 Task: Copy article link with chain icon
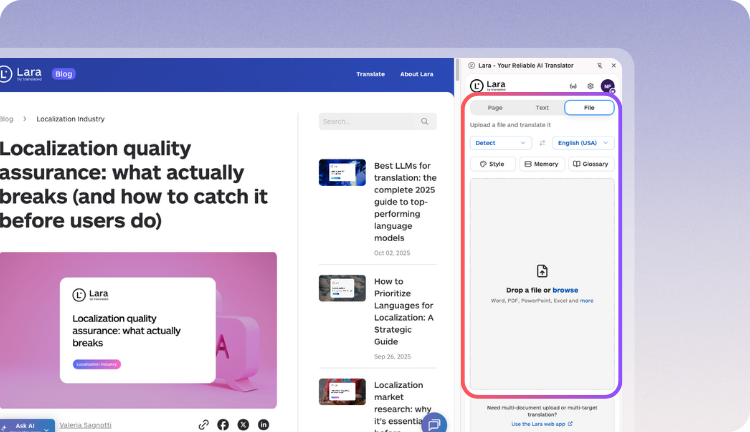[203, 425]
